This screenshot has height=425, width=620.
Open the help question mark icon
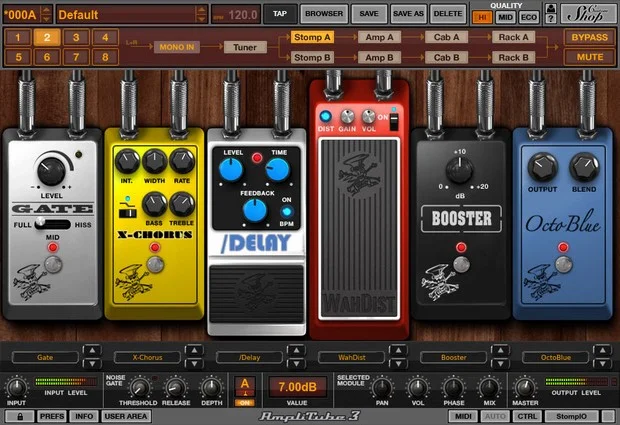point(551,19)
